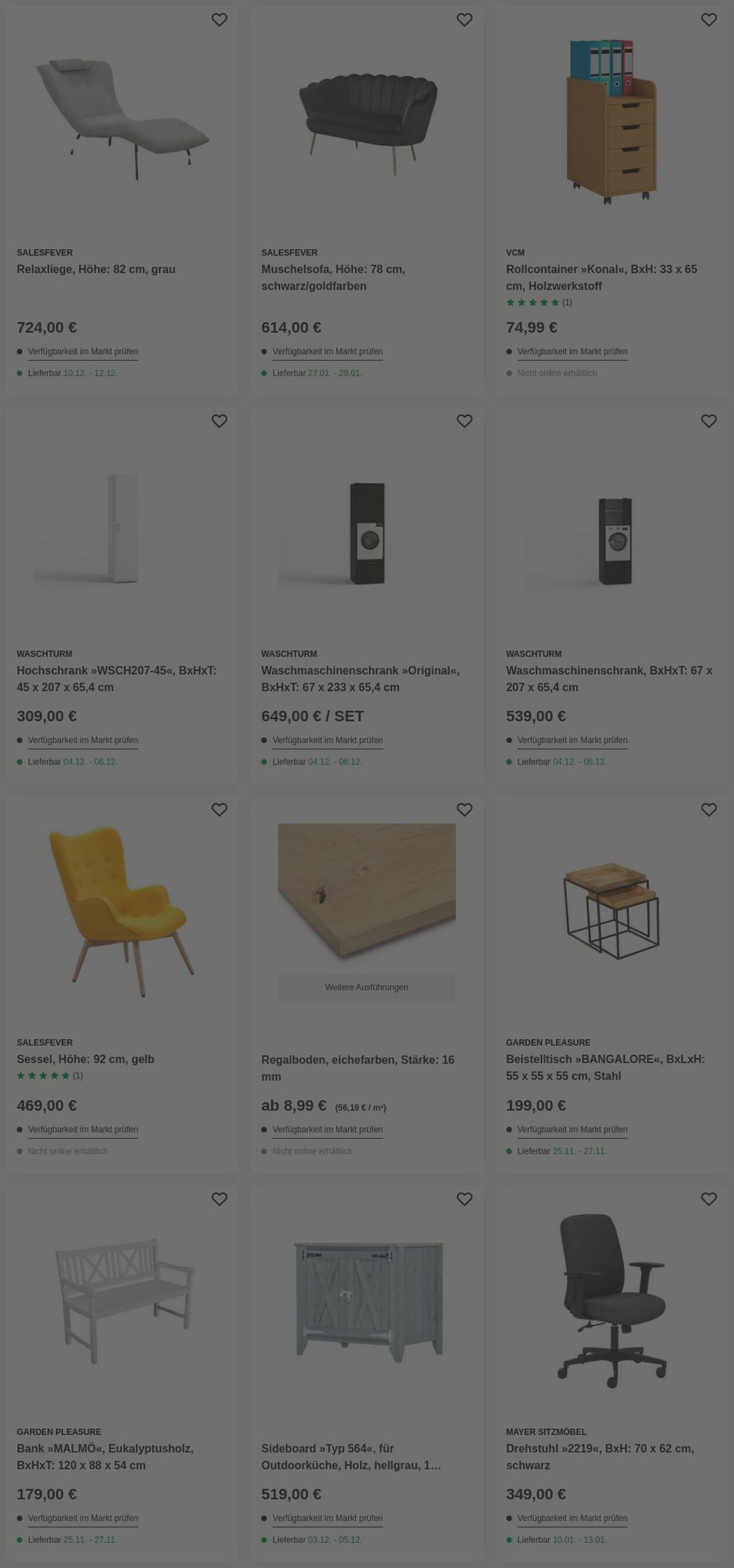Add Muschelsofa to wishlist via heart

point(464,20)
